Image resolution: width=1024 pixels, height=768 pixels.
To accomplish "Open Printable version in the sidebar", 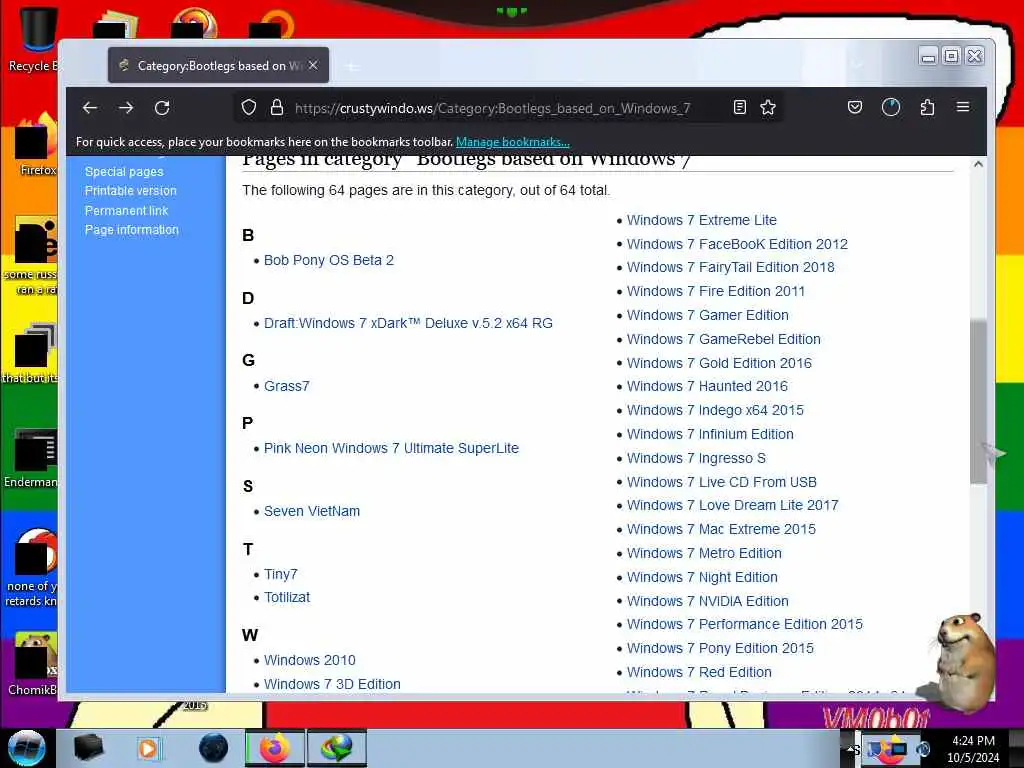I will 131,191.
